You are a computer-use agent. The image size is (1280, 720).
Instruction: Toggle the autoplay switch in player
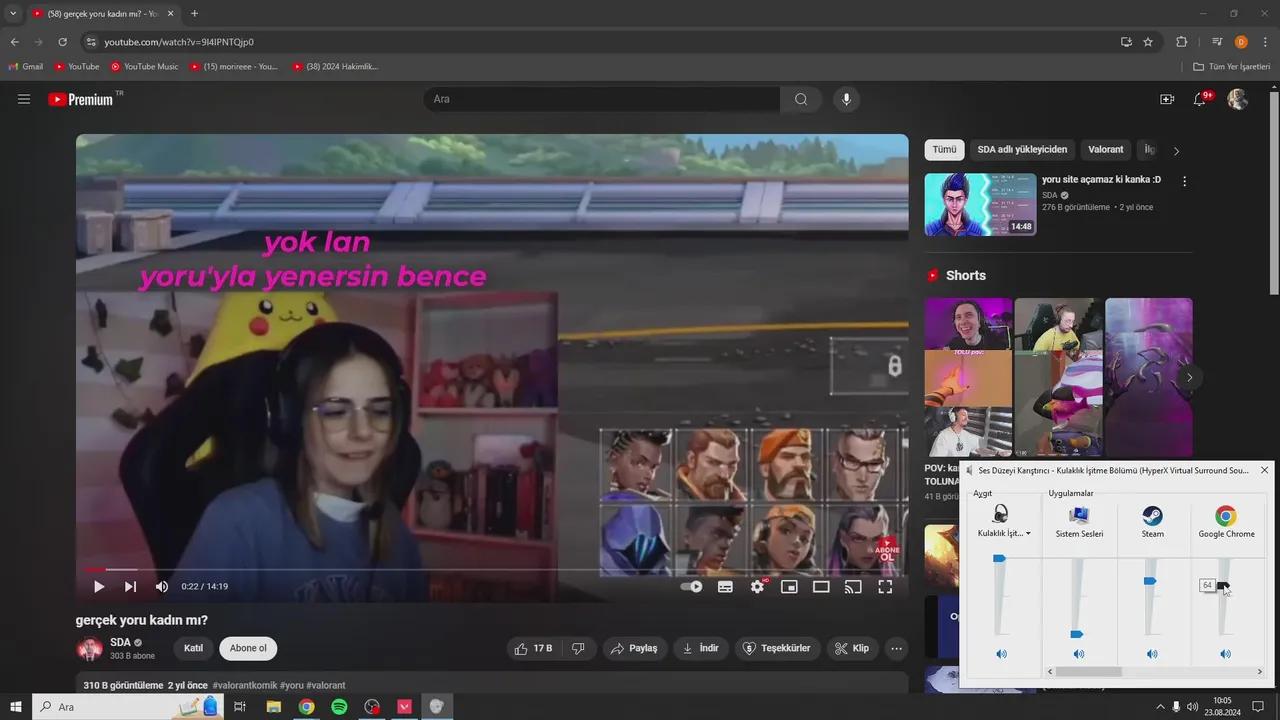(691, 587)
